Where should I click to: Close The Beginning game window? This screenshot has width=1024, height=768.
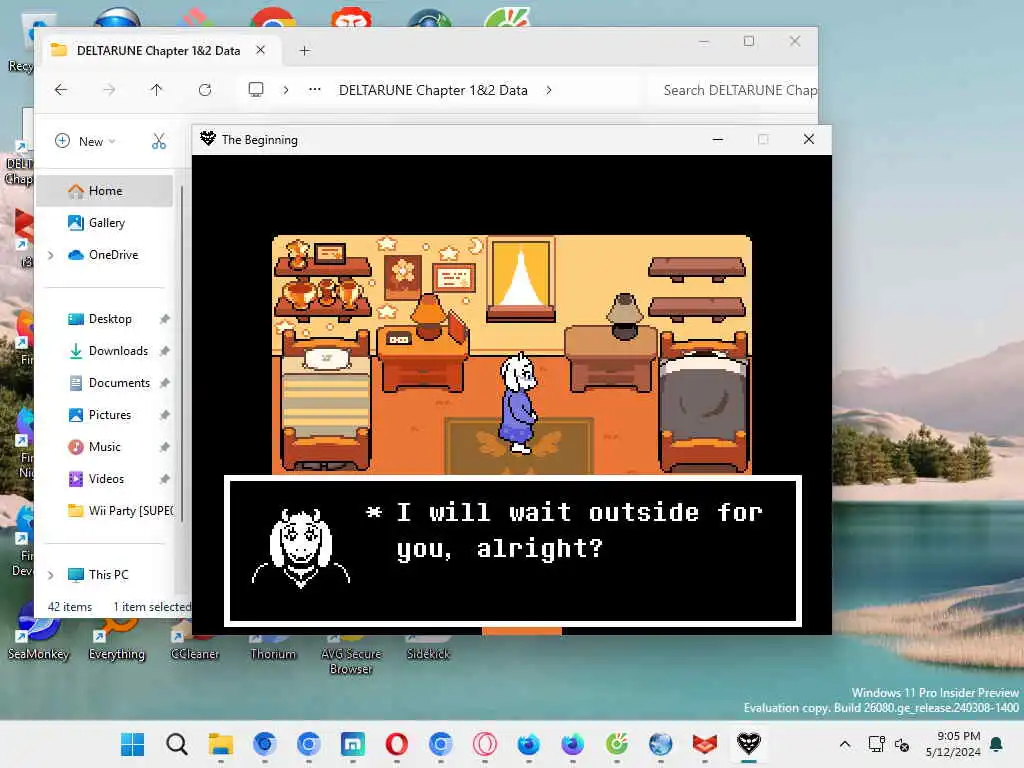coord(808,139)
